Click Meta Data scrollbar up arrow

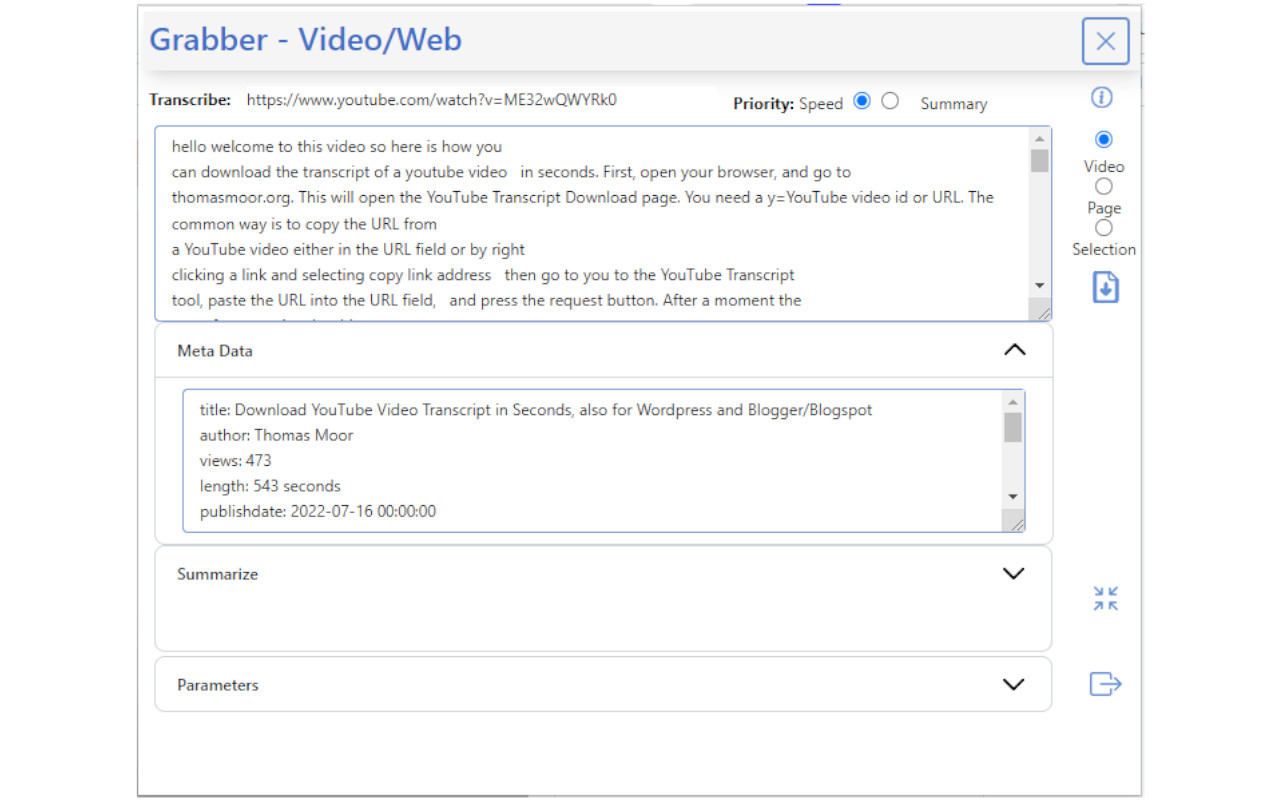pyautogui.click(x=1013, y=401)
